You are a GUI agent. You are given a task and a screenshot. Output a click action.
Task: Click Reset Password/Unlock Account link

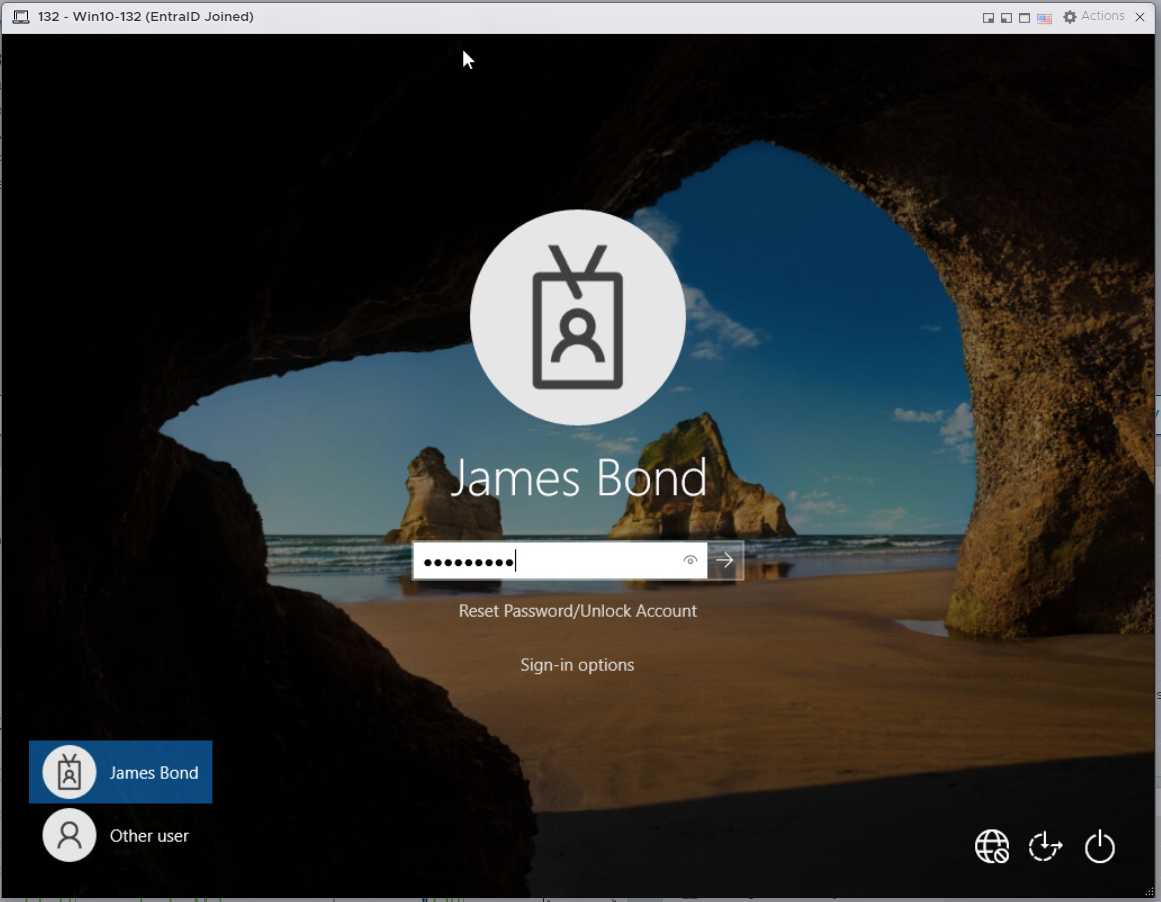(x=577, y=611)
